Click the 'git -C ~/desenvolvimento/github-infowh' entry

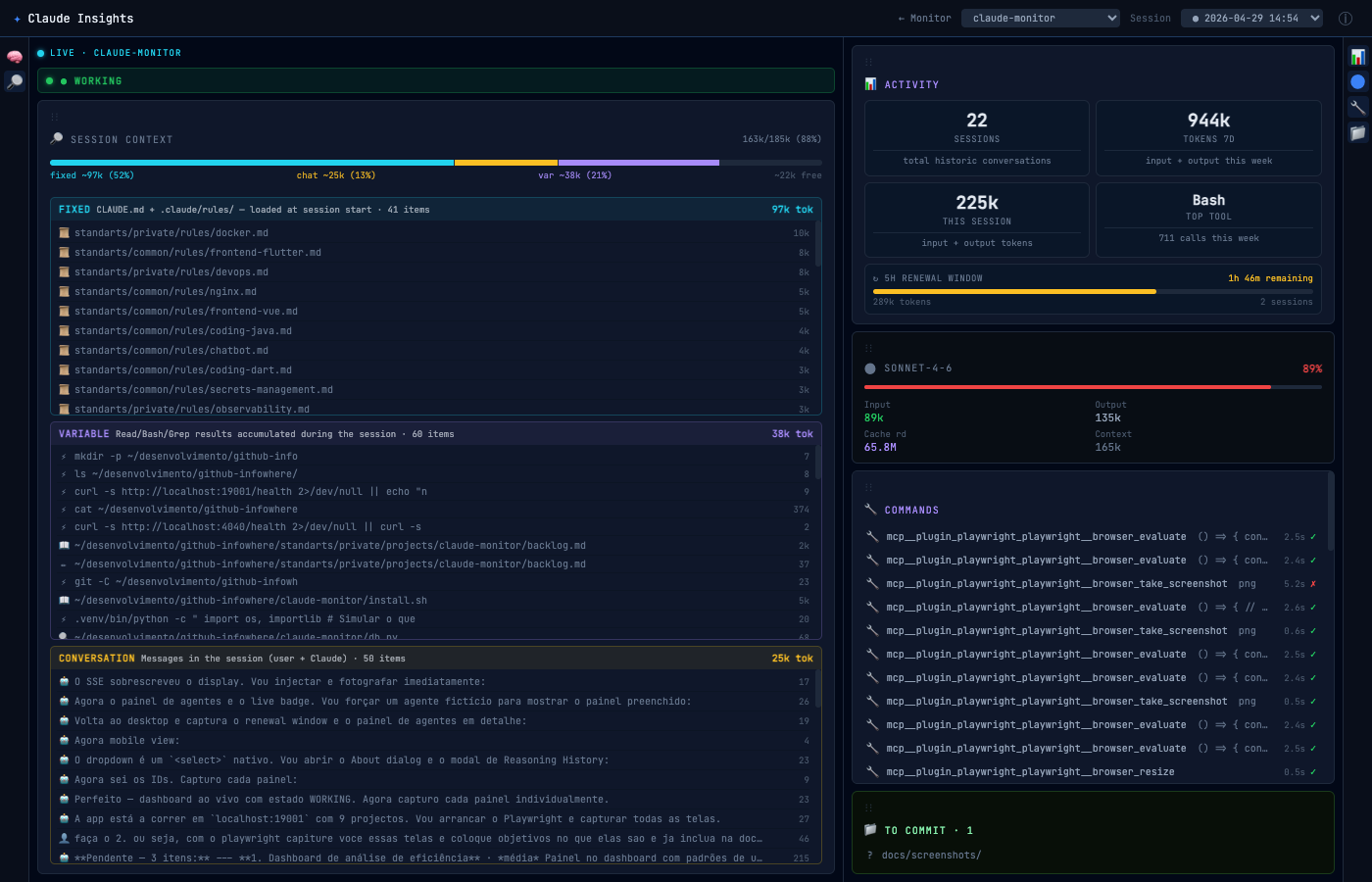point(434,582)
